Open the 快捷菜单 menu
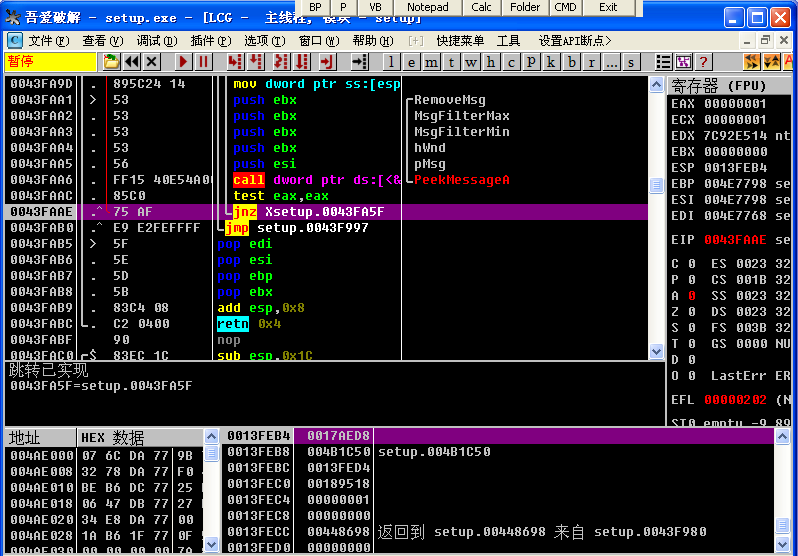This screenshot has height=556, width=798. click(460, 41)
